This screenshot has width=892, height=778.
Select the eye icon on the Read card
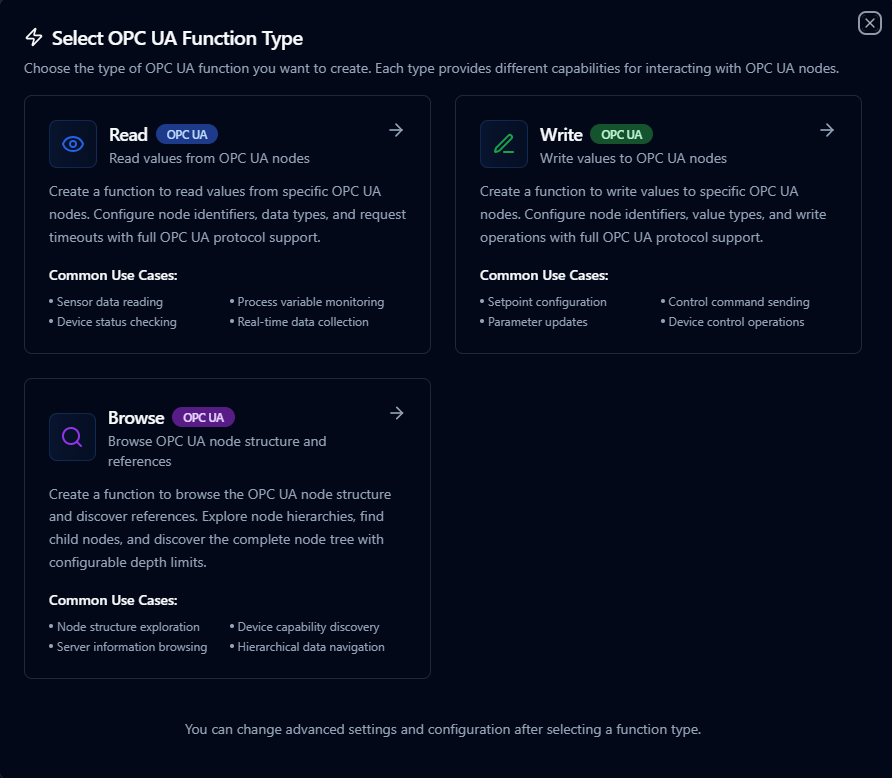[x=72, y=144]
